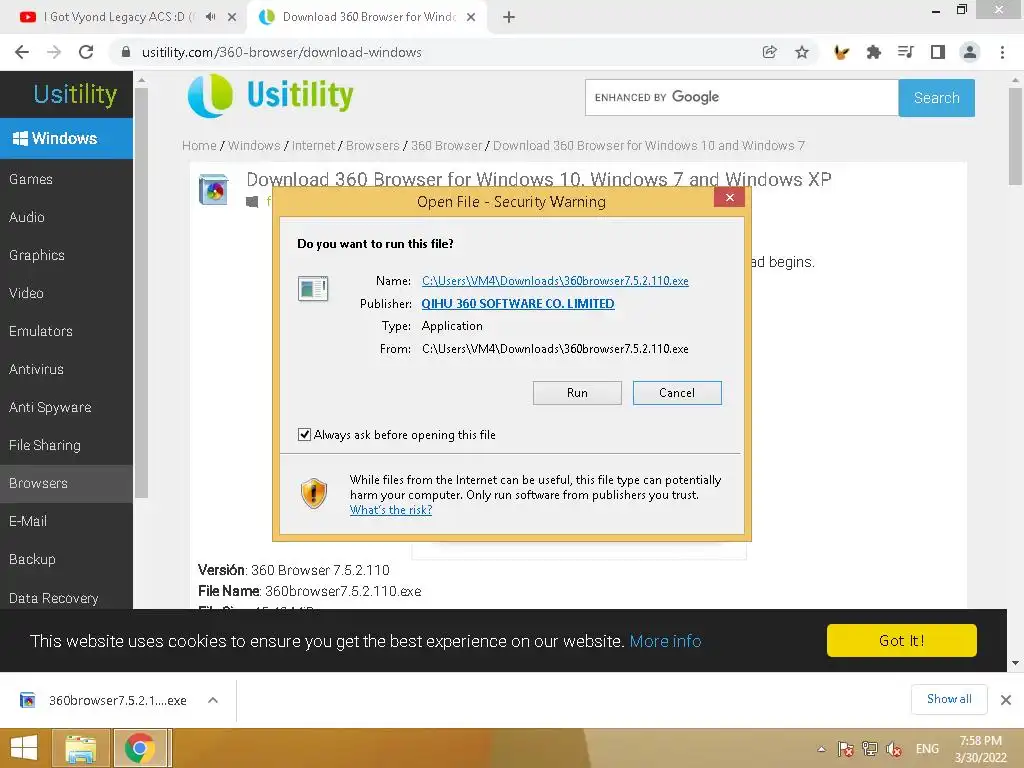Viewport: 1024px width, 768px height.
Task: Open QIHU 360 SOFTWARE CO. LIMITED publisher link
Action: click(518, 304)
